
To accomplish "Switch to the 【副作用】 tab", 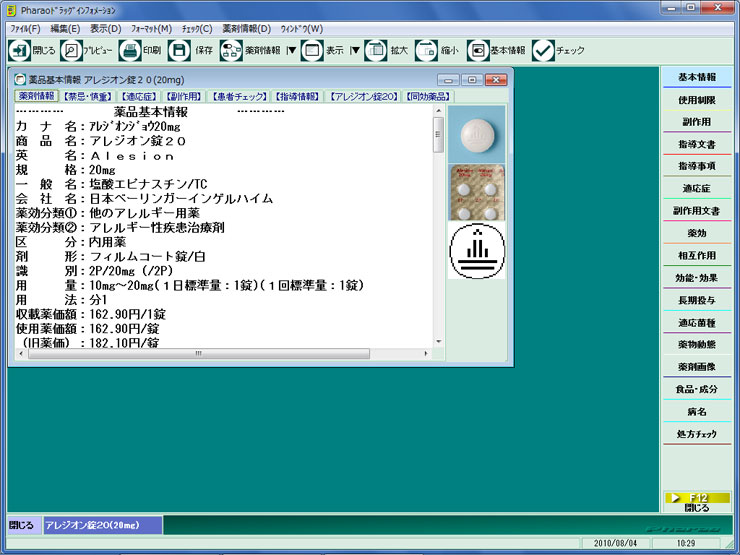I will click(x=184, y=96).
